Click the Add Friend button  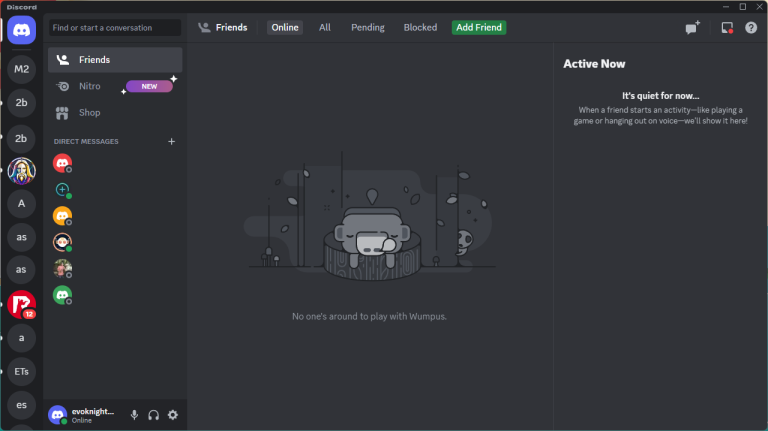point(479,27)
